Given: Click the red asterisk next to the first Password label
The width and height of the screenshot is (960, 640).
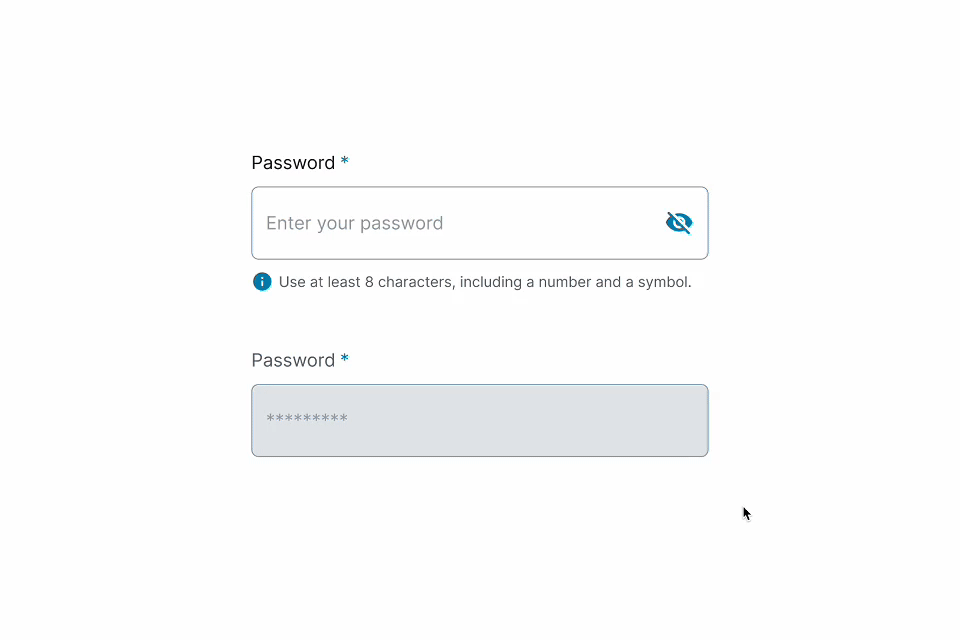Looking at the screenshot, I should (344, 161).
